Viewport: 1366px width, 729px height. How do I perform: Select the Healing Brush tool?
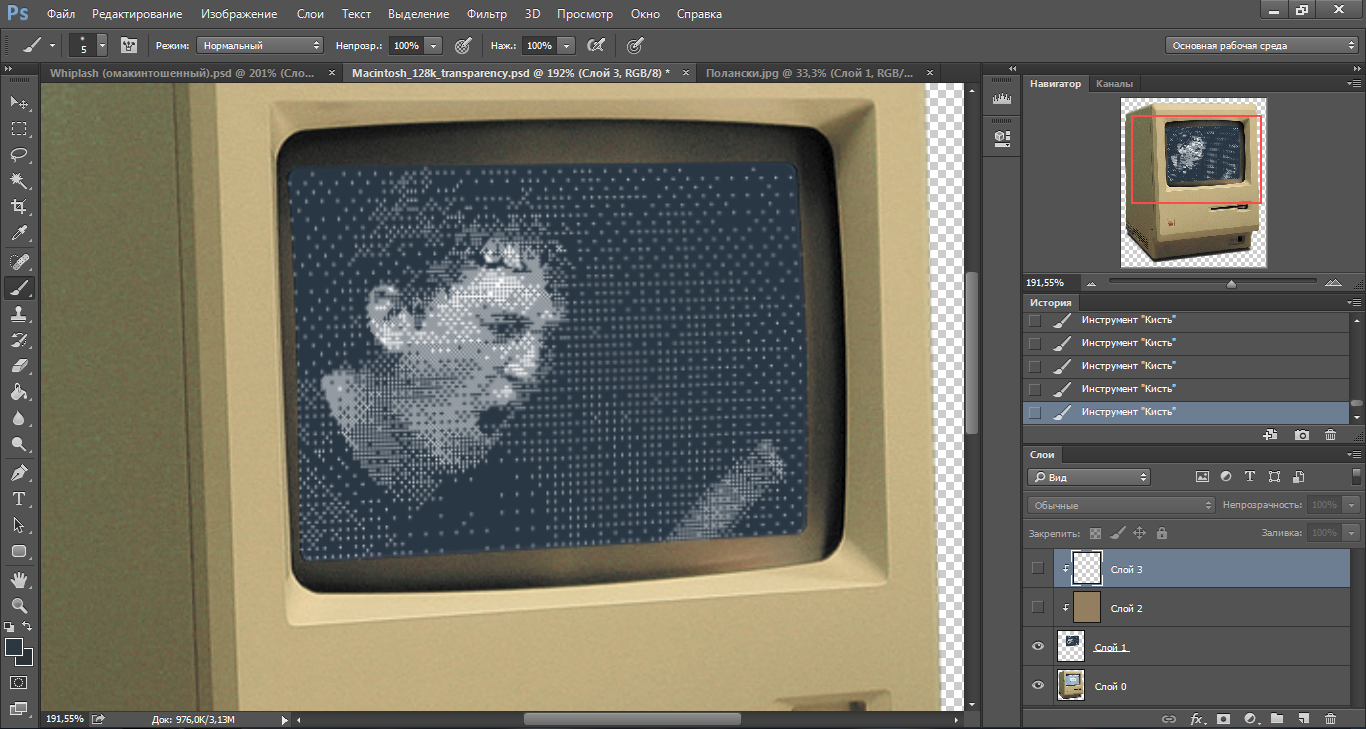19,262
